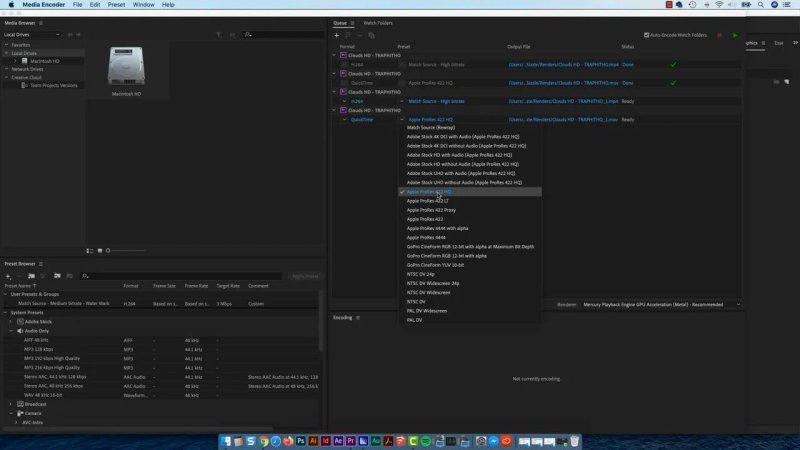Switch Media Browser to list view icon
Screen dimensions: 800x450
[x=90, y=251]
